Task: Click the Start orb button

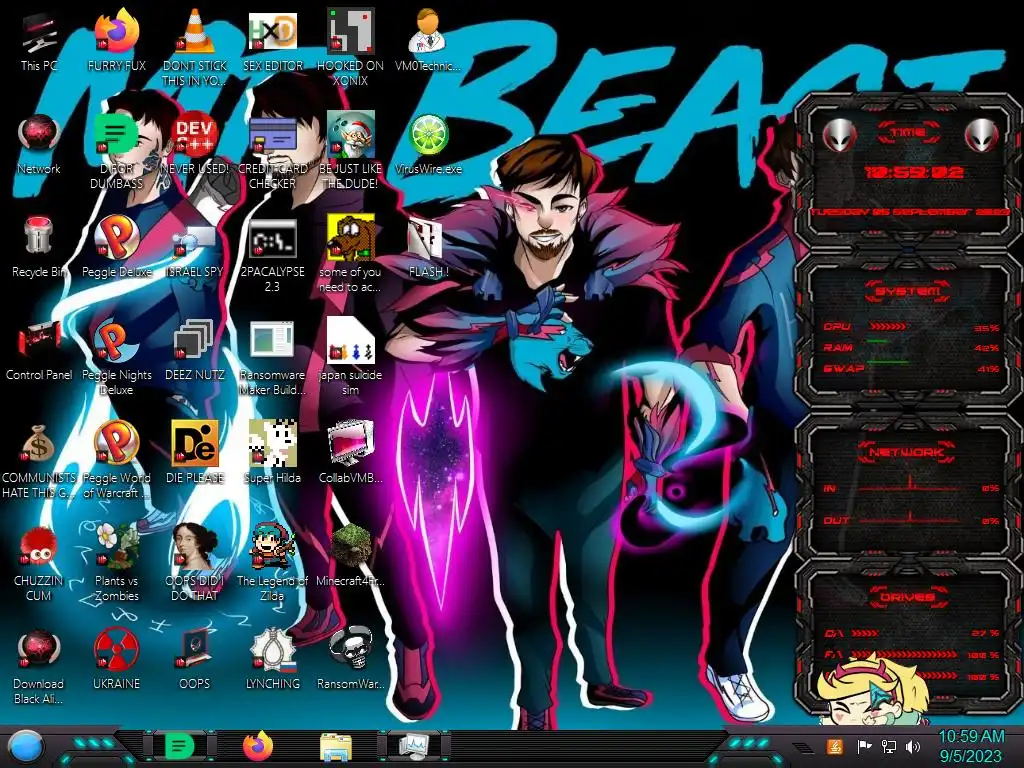Action: pyautogui.click(x=25, y=746)
